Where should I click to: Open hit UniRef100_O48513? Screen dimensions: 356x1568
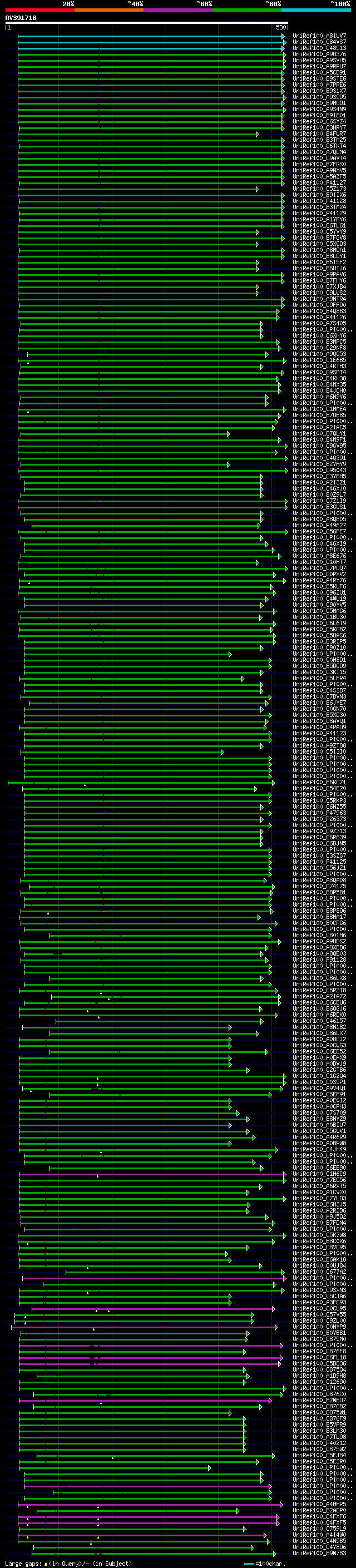pyautogui.click(x=319, y=48)
